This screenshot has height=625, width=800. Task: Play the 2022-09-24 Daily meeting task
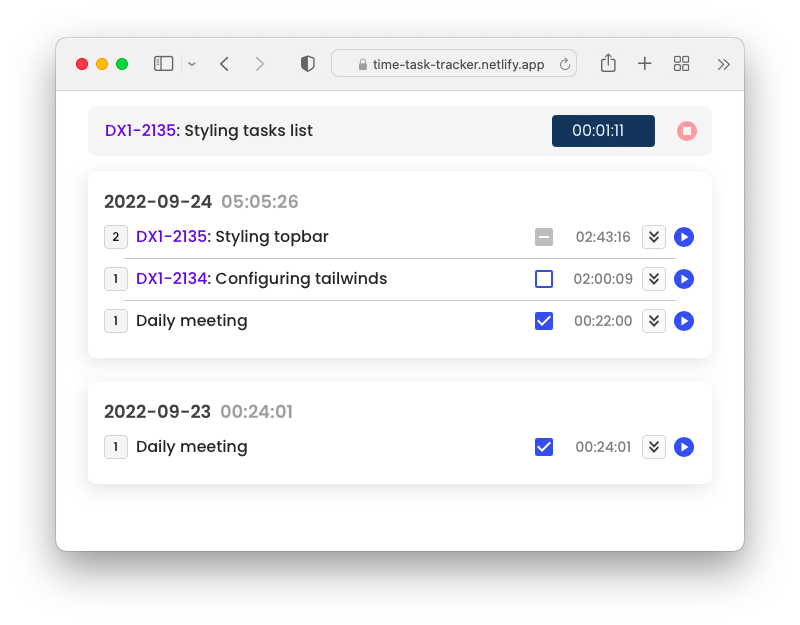pyautogui.click(x=684, y=321)
